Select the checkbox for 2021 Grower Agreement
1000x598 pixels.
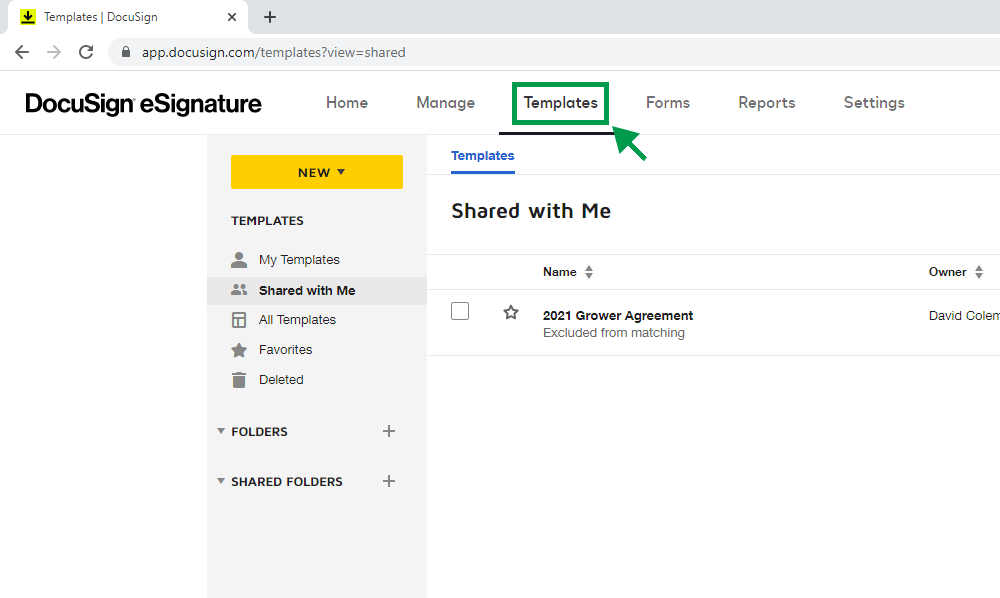[x=460, y=311]
